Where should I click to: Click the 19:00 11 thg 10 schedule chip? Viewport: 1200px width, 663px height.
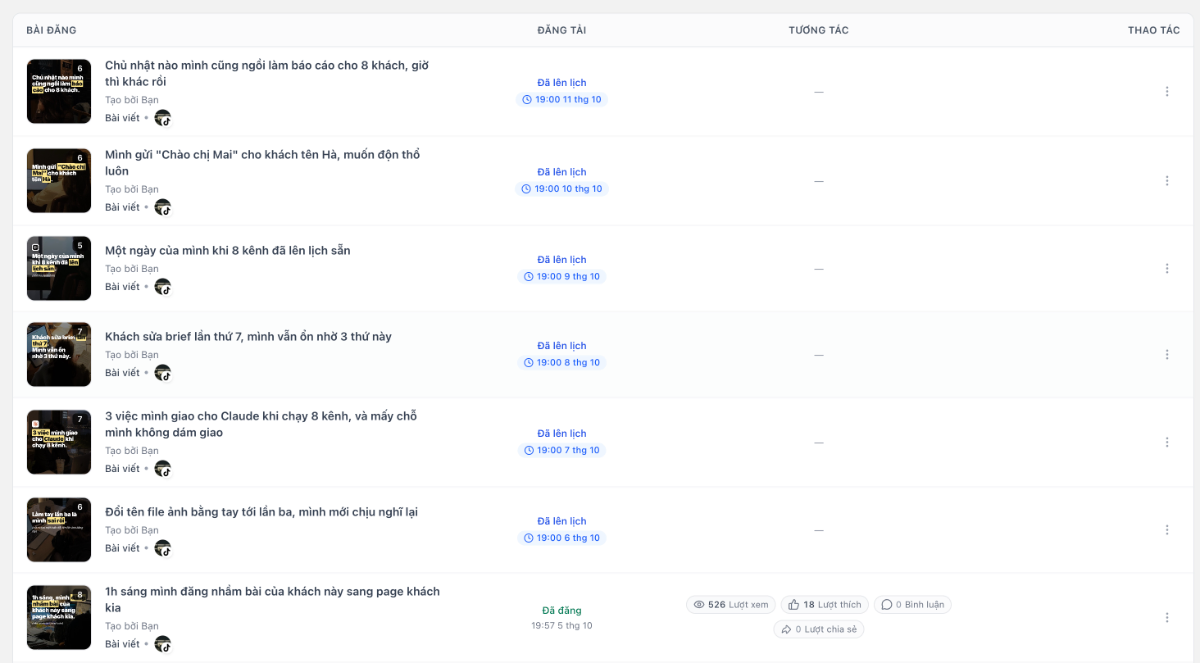coord(562,100)
